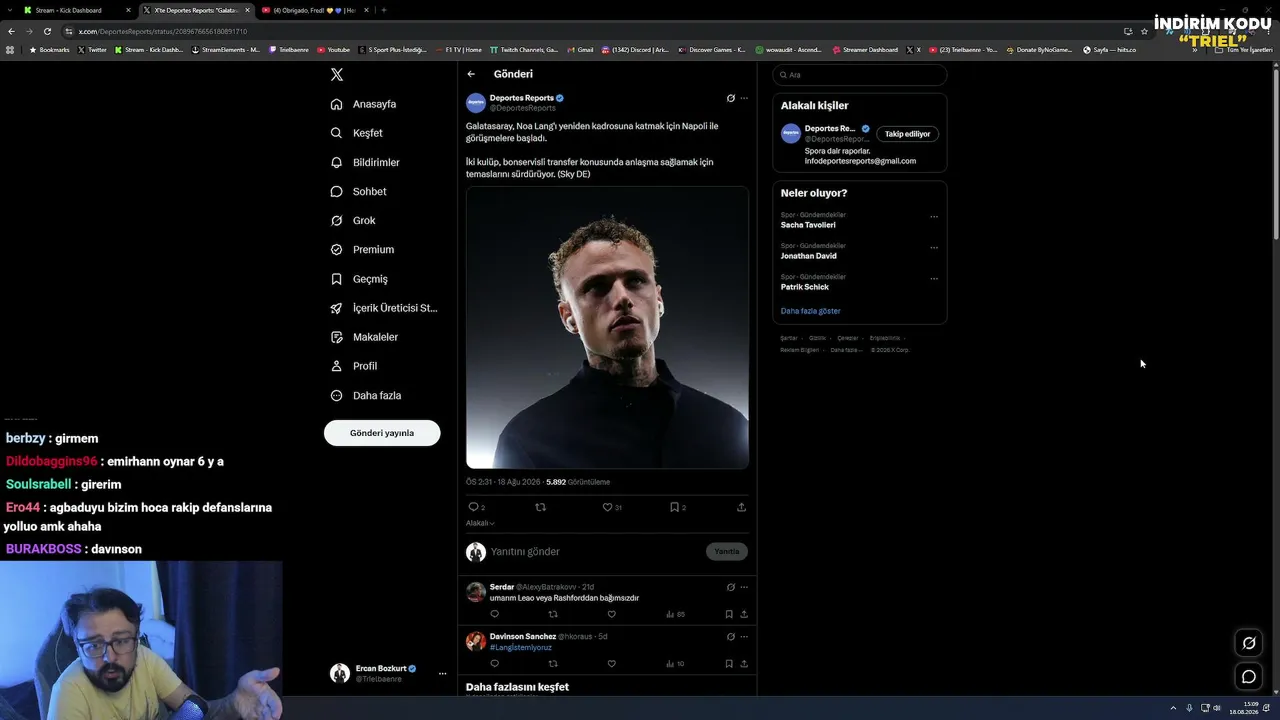Open more options on Serdar's reply
Screen dimensions: 1280x720
(744, 587)
